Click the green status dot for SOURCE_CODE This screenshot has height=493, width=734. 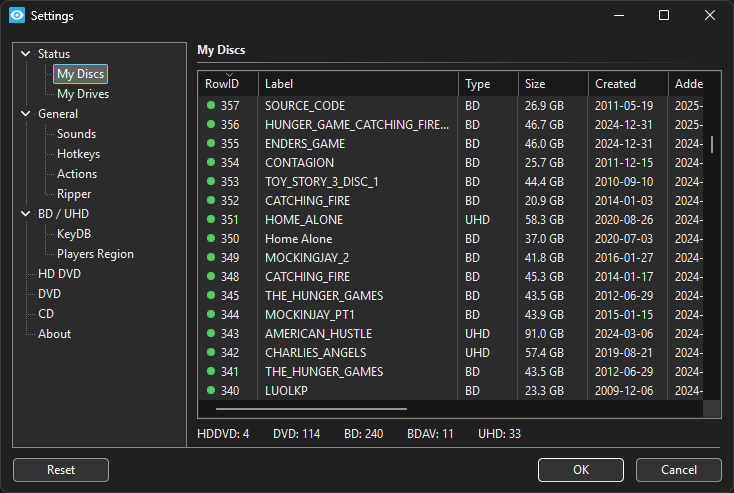(x=211, y=105)
